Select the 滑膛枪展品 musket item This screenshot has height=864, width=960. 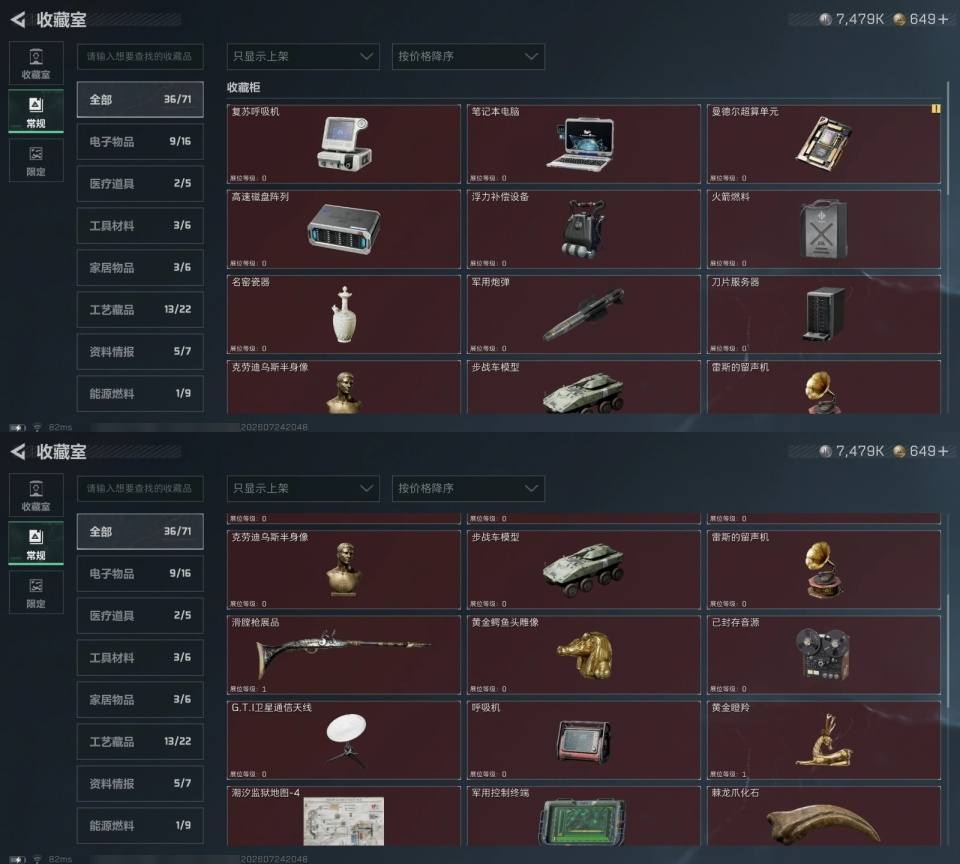(343, 655)
